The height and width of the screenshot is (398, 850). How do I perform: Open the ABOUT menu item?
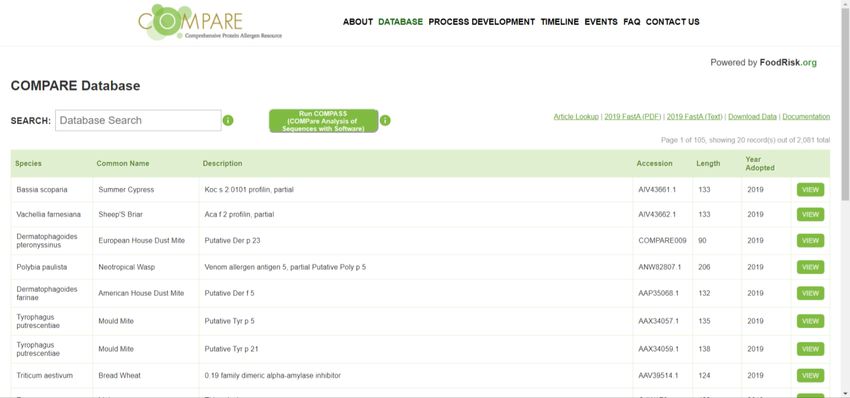click(358, 22)
